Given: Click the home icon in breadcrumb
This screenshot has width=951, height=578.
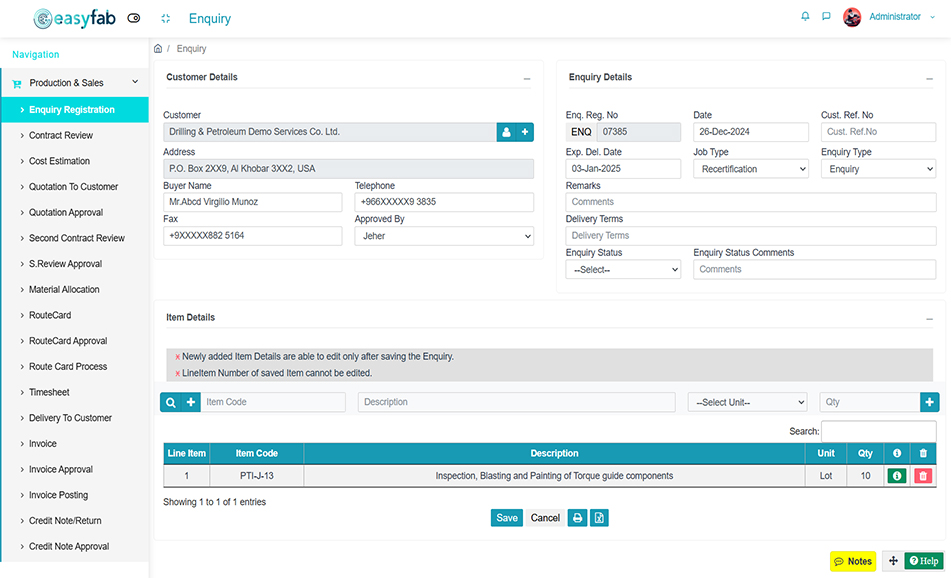Looking at the screenshot, I should pyautogui.click(x=158, y=49).
